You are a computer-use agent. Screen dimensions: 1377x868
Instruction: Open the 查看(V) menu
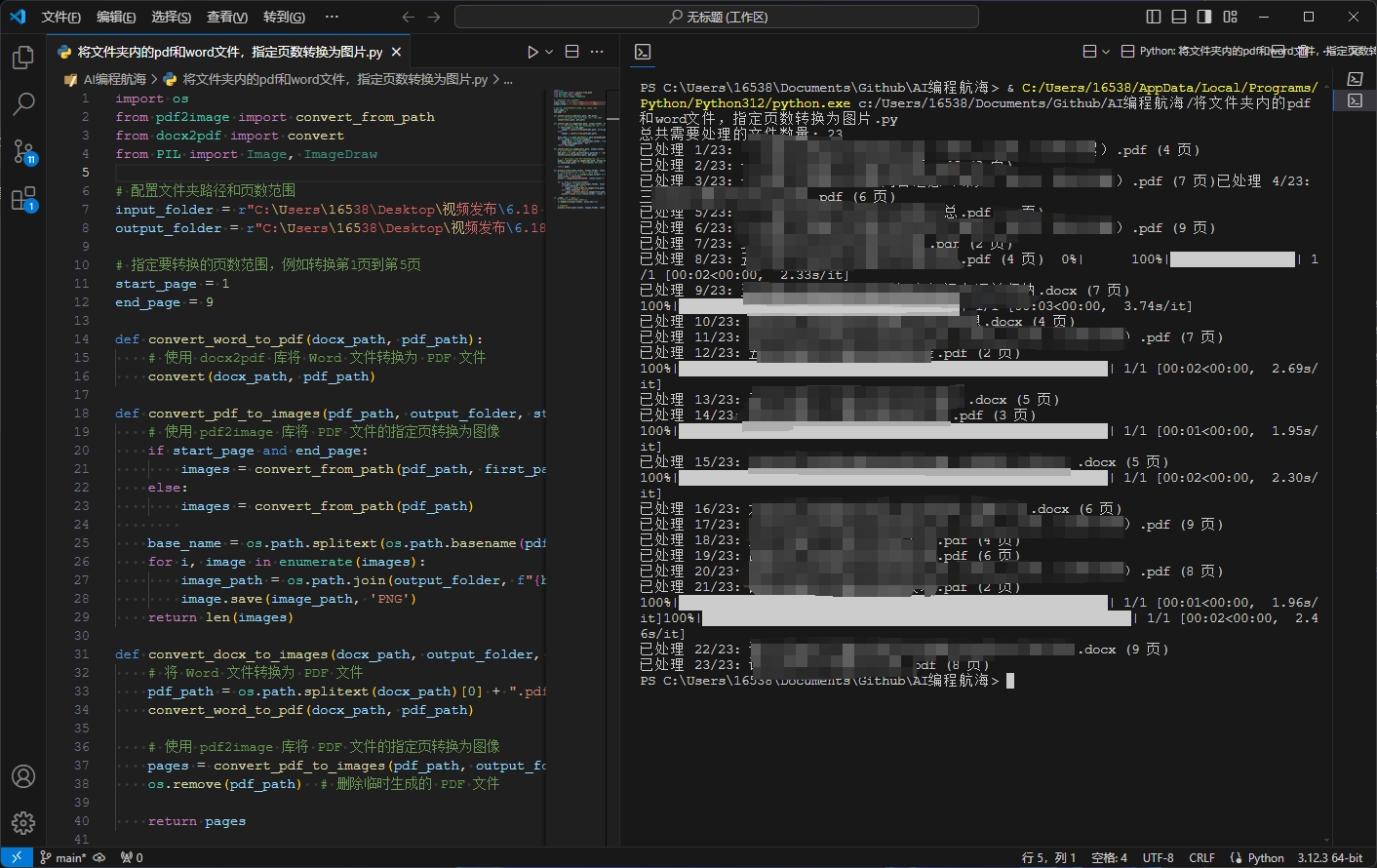227,17
